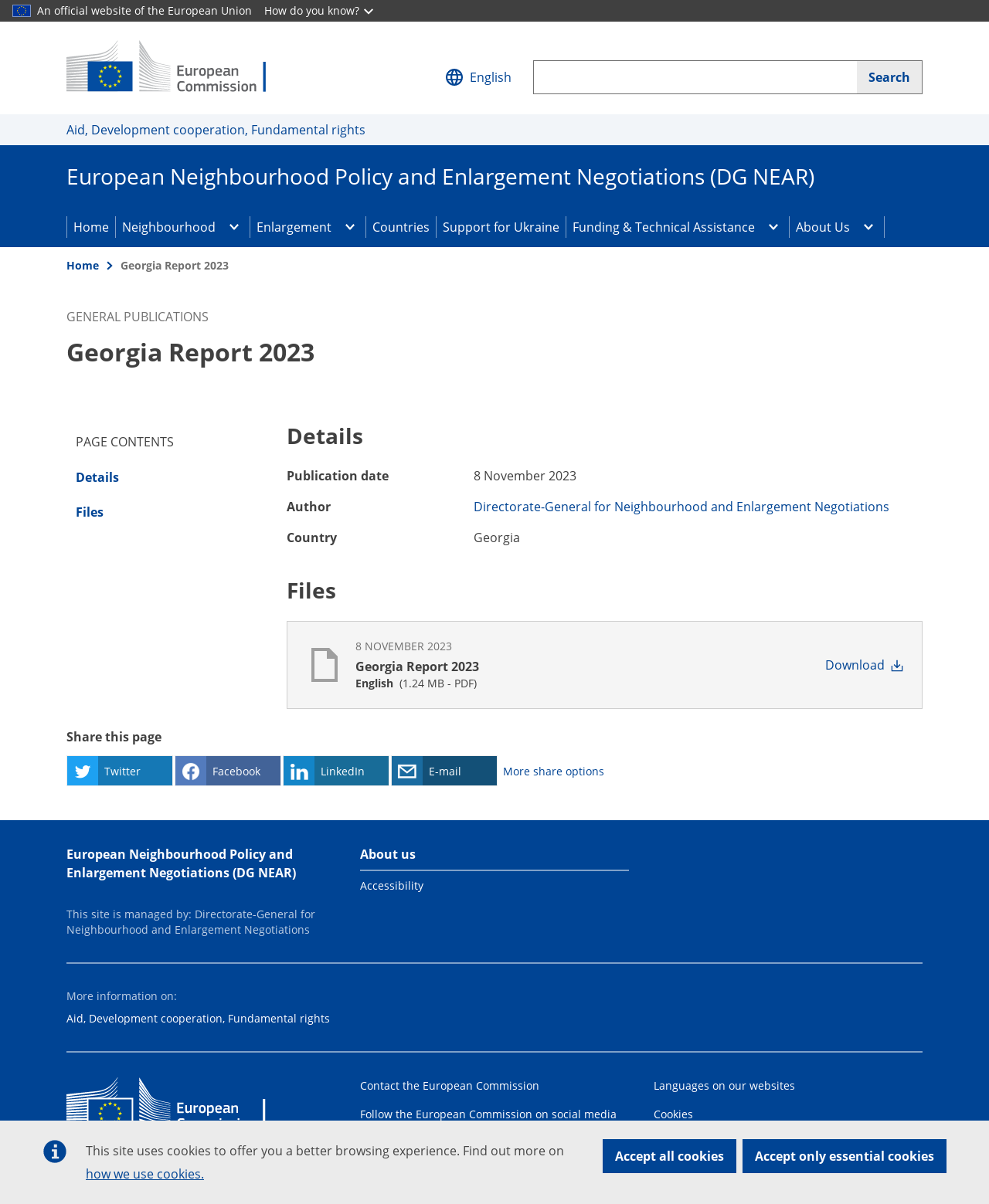
Task: Open the Countries menu item
Action: (400, 227)
